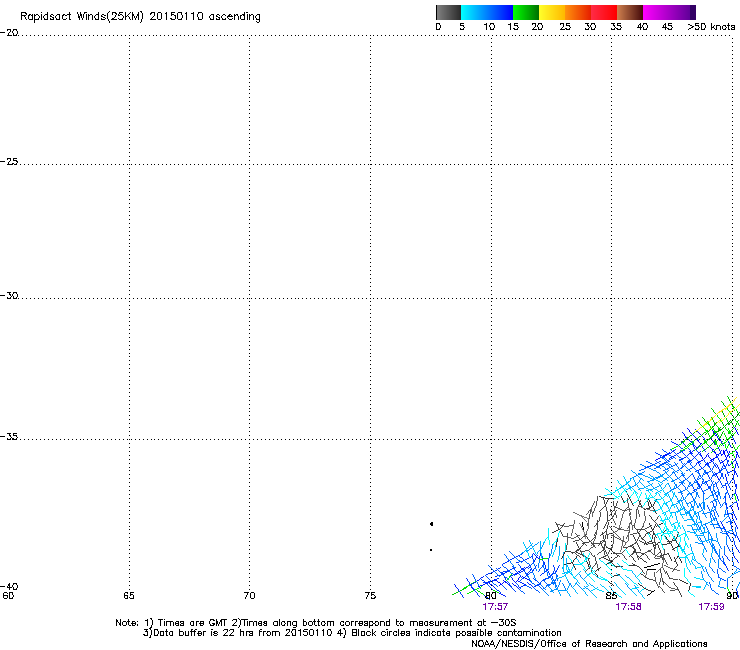Click the lower black contamination circle
Image resolution: width=740 pixels, height=650 pixels.
[x=431, y=550]
